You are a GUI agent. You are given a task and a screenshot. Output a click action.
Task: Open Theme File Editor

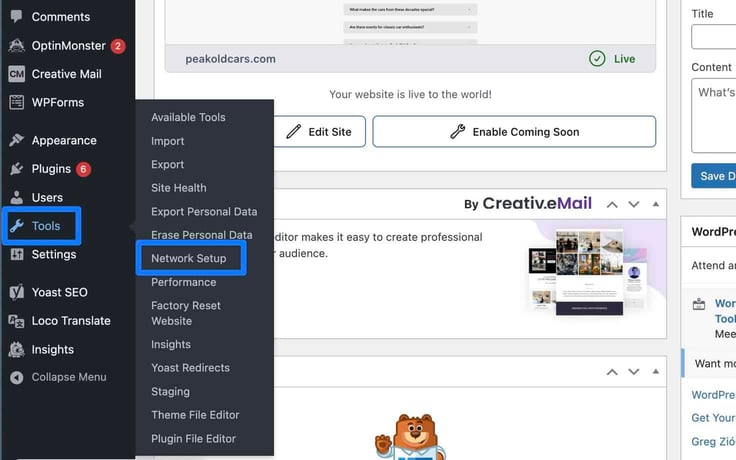point(195,415)
